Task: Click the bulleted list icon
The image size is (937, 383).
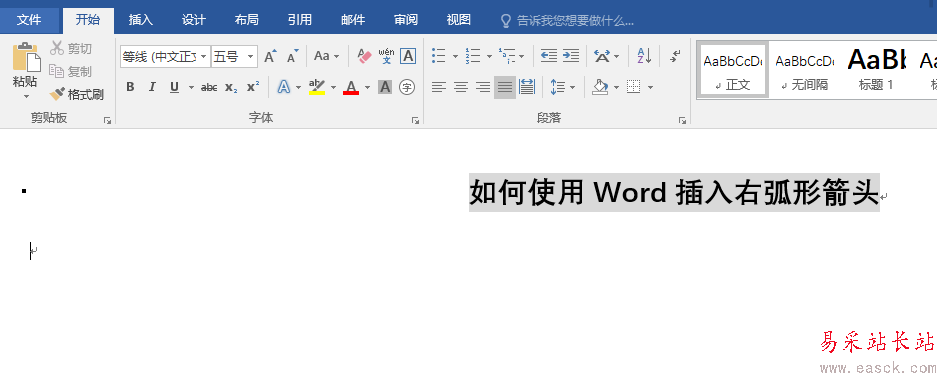Action: (x=439, y=57)
